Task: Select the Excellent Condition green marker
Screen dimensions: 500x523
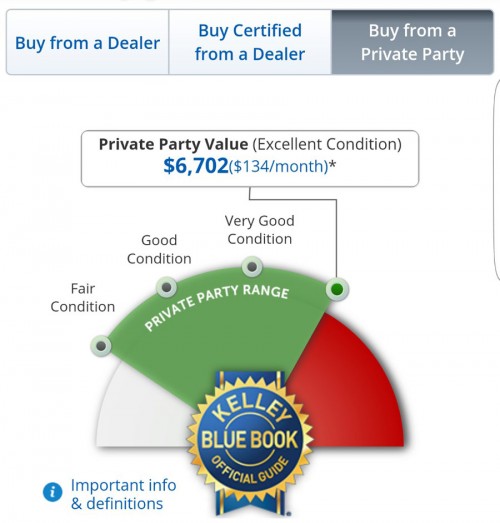Action: 338,289
